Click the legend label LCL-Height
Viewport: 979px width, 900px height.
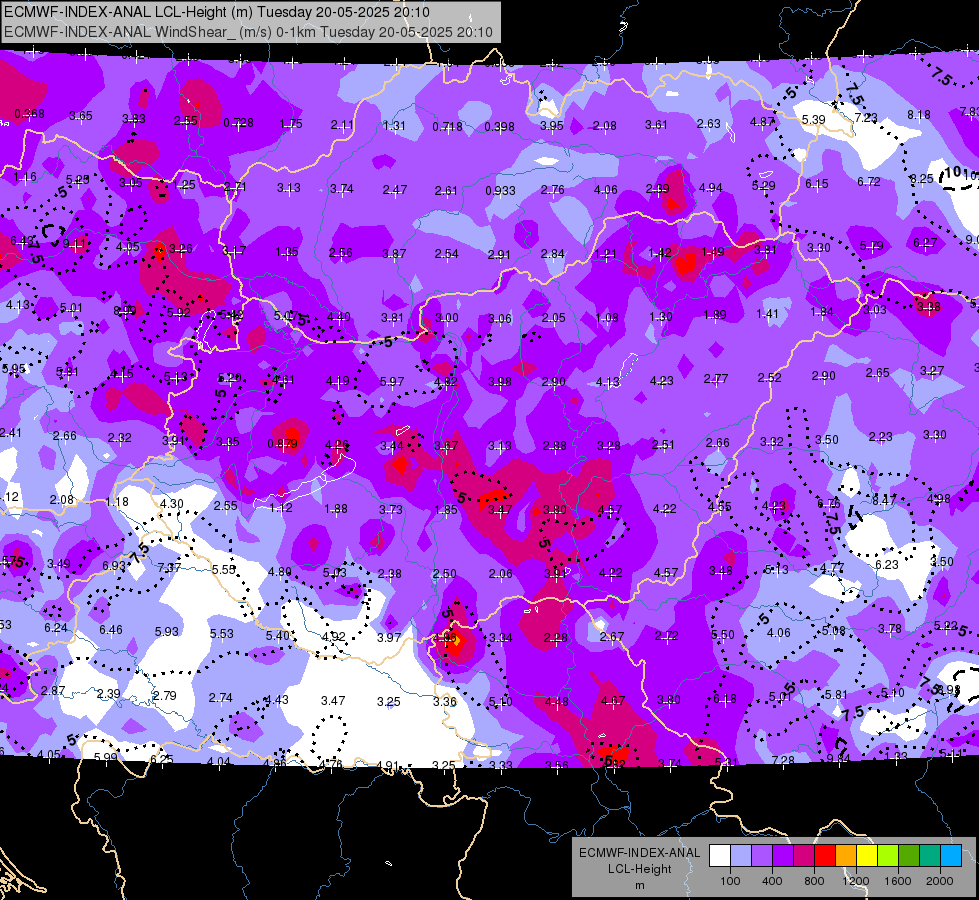tap(639, 869)
